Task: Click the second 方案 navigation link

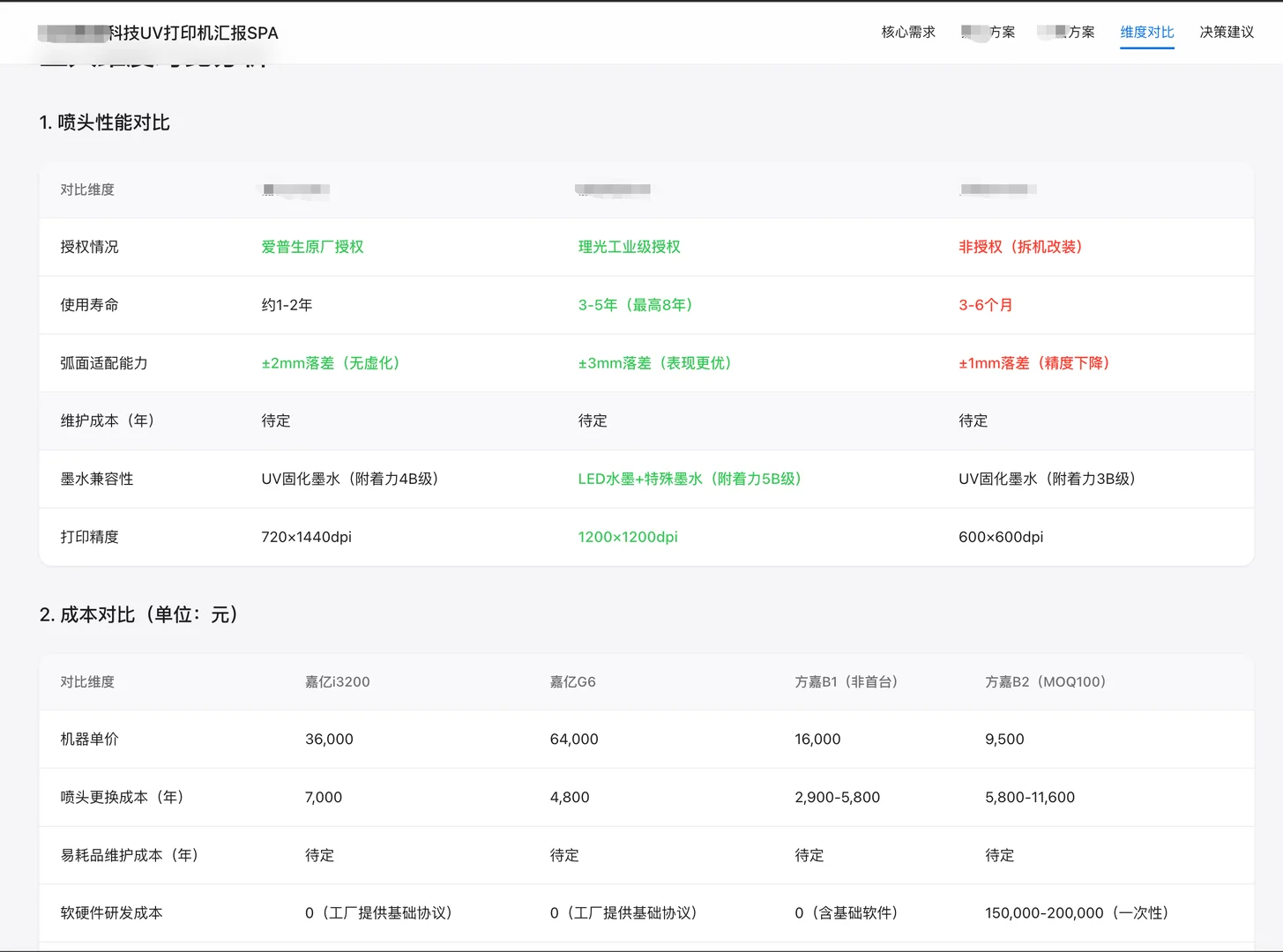Action: click(x=1066, y=33)
